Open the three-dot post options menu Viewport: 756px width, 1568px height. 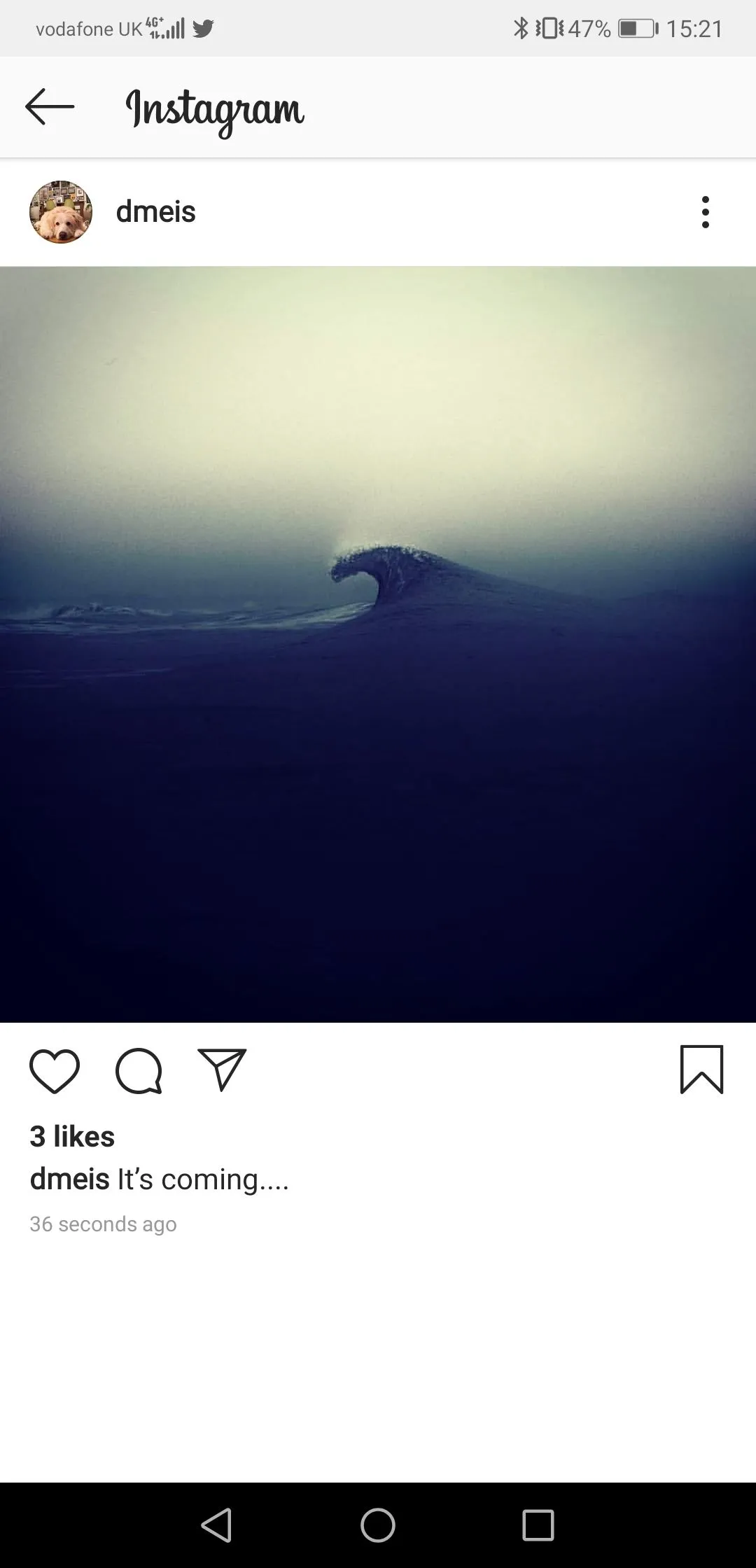point(706,211)
